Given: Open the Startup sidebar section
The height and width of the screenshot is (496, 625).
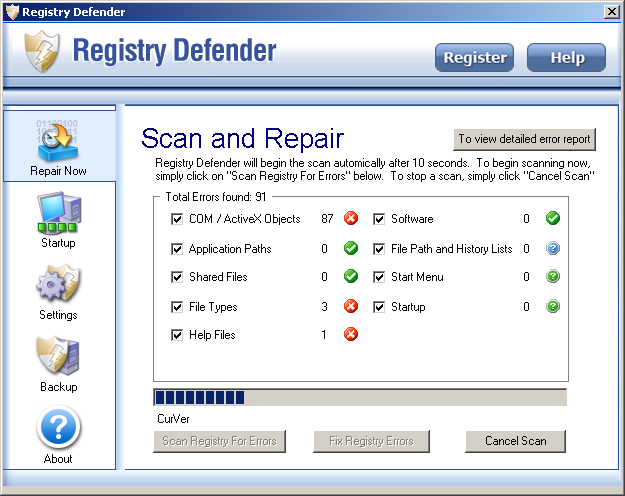Looking at the screenshot, I should tap(59, 220).
